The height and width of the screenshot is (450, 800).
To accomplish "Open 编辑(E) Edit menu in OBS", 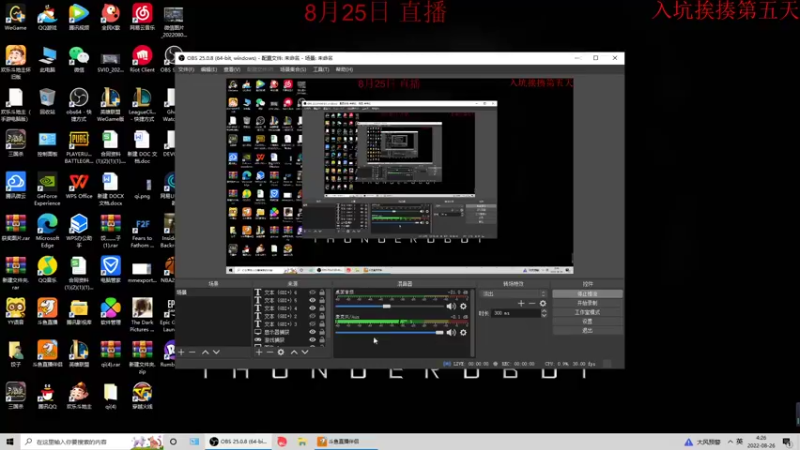I will (209, 69).
